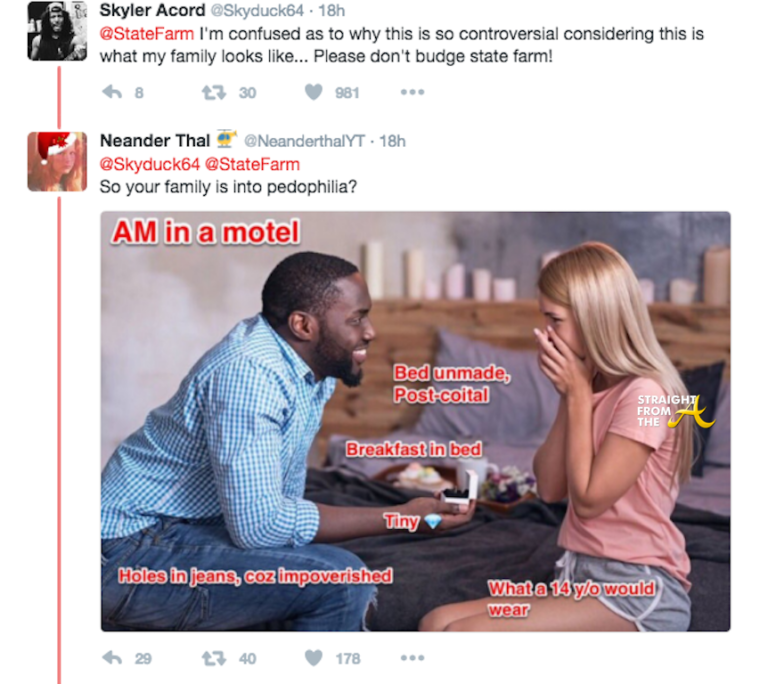Retweet Skyler Acord's tweet
The height and width of the screenshot is (684, 768).
click(214, 93)
